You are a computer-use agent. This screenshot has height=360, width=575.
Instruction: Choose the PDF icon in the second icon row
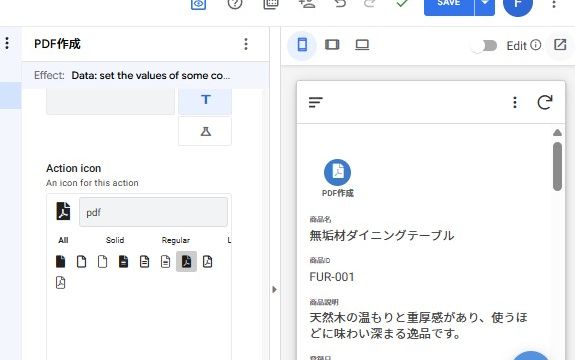click(x=61, y=283)
